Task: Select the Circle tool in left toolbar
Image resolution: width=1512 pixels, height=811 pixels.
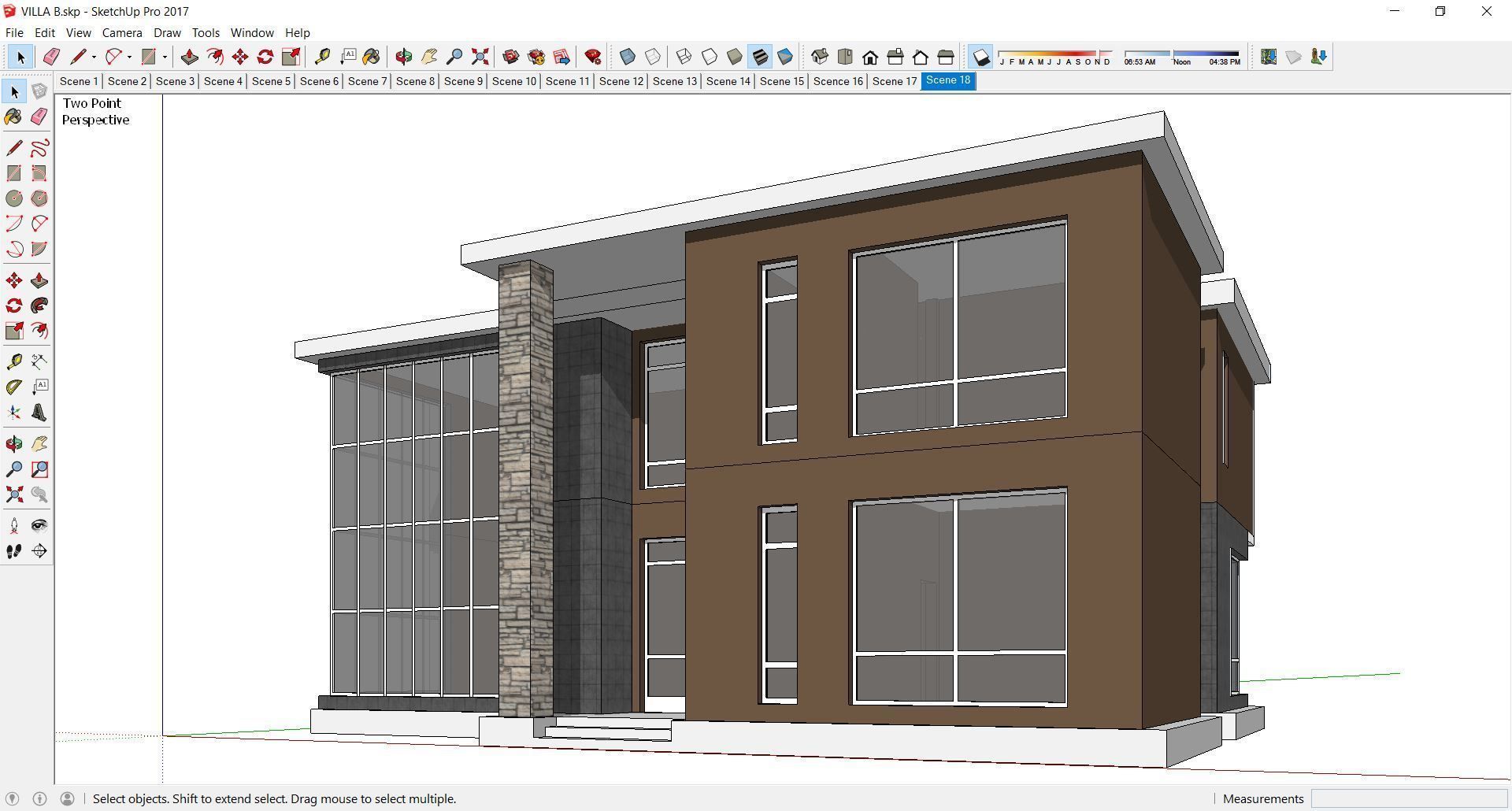Action: click(14, 198)
